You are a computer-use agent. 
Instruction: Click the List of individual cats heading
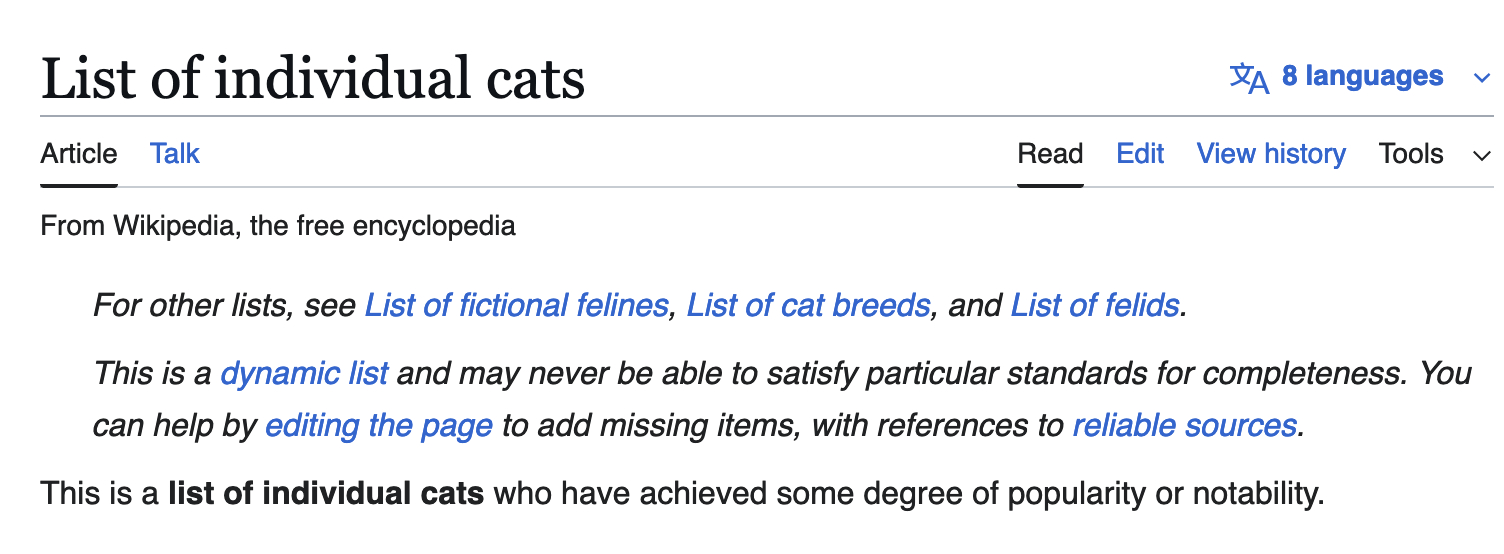point(313,79)
